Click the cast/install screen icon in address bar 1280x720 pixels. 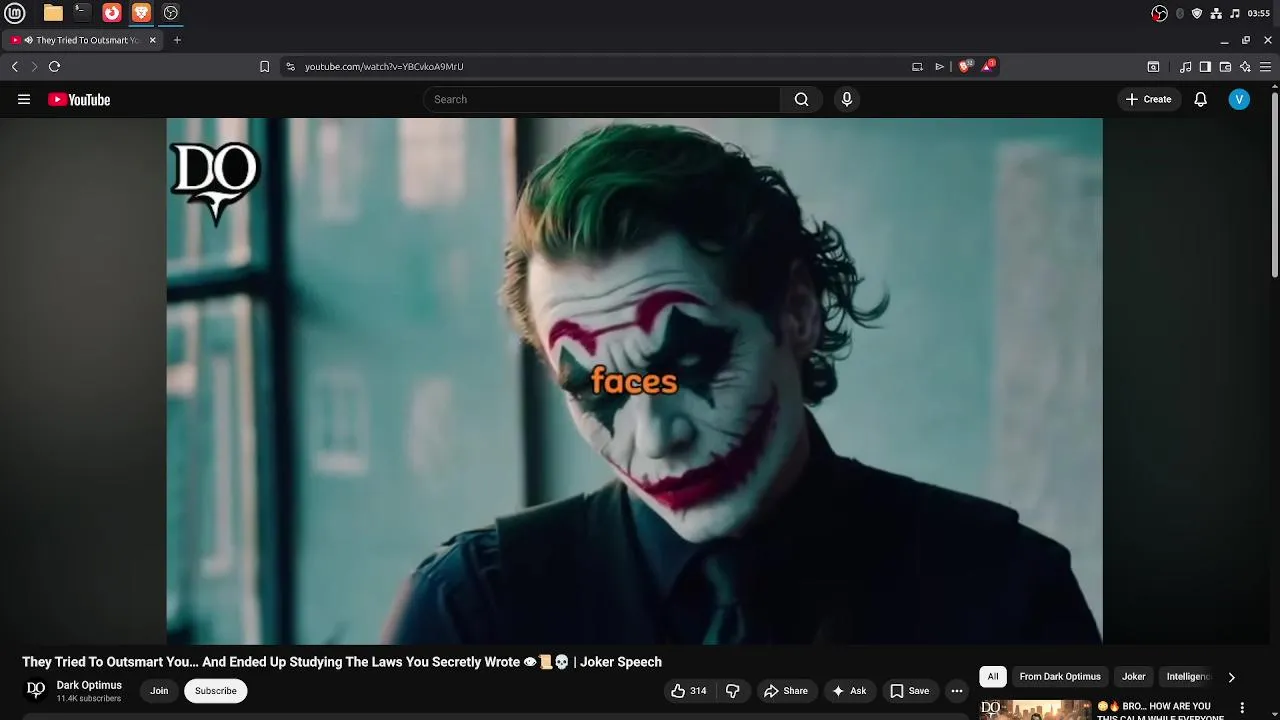[917, 66]
